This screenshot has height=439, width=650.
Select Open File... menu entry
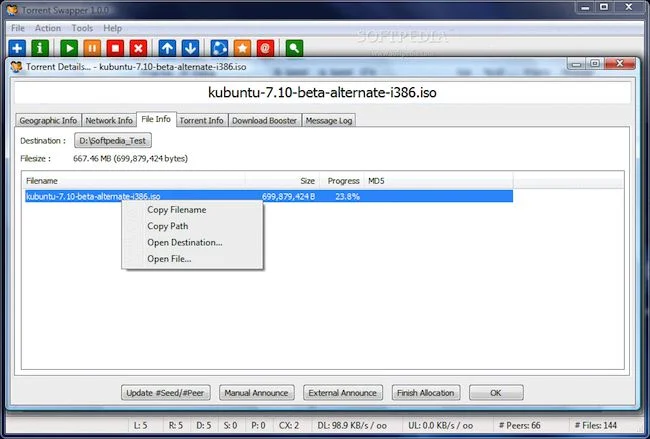coord(169,259)
